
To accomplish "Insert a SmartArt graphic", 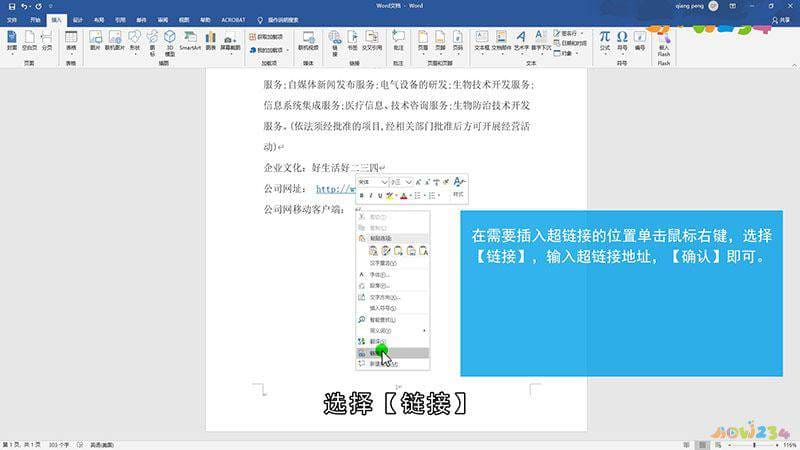I will click(x=190, y=40).
